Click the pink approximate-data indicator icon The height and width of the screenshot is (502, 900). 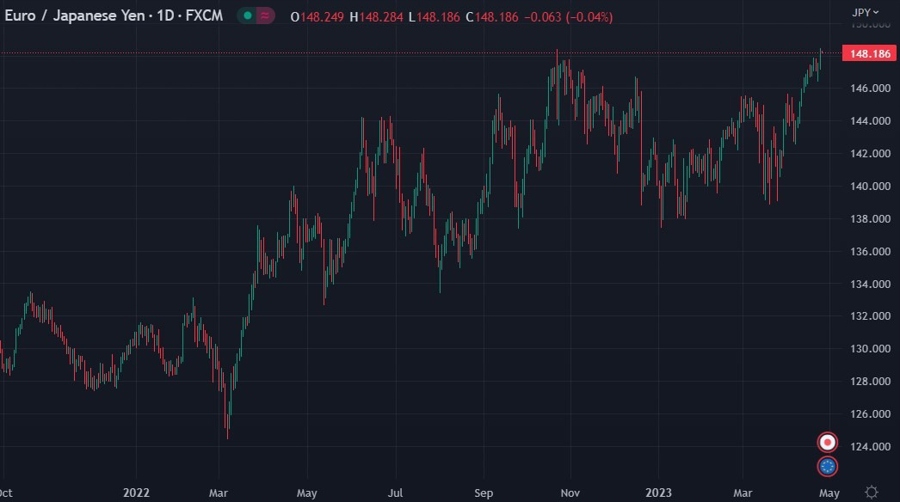click(265, 16)
